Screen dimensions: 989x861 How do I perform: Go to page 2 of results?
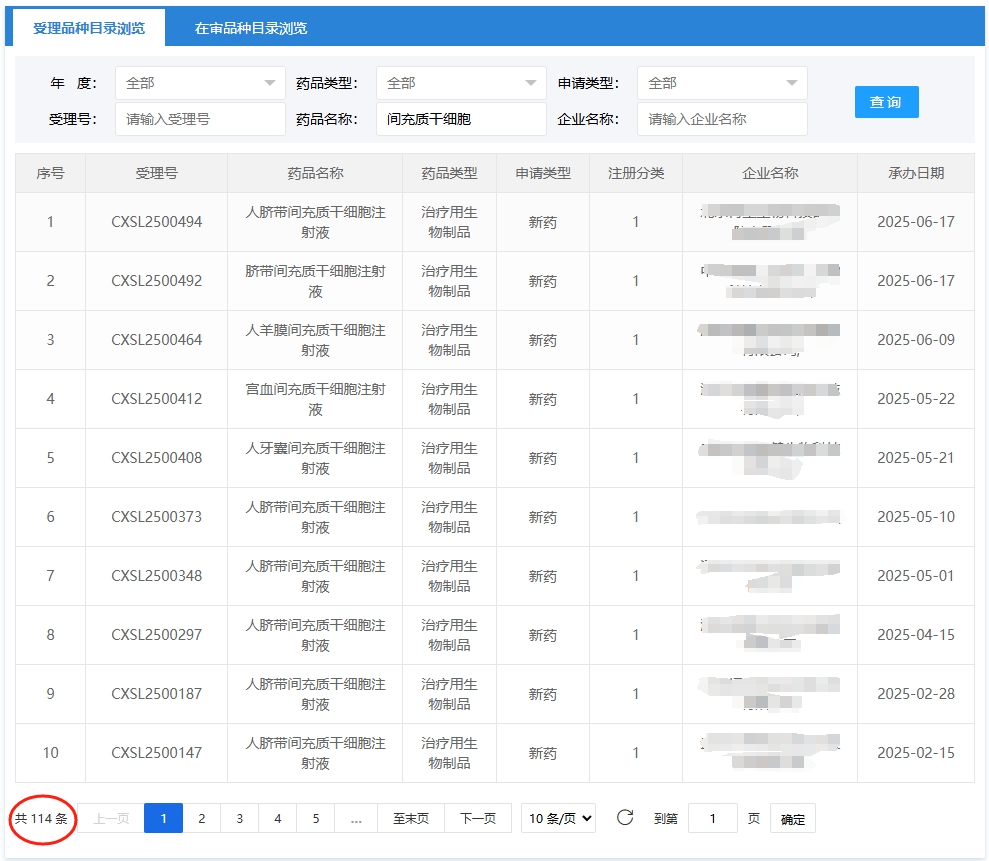click(x=201, y=819)
